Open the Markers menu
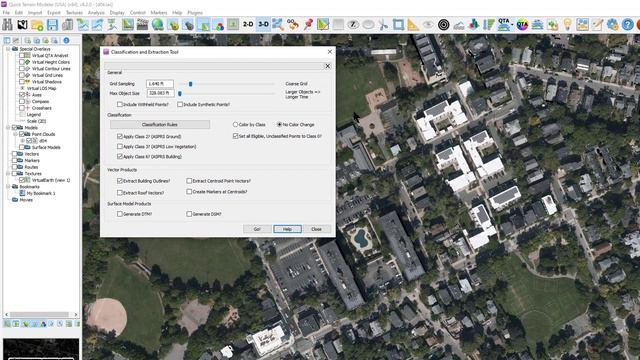This screenshot has height=360, width=640. [x=159, y=13]
